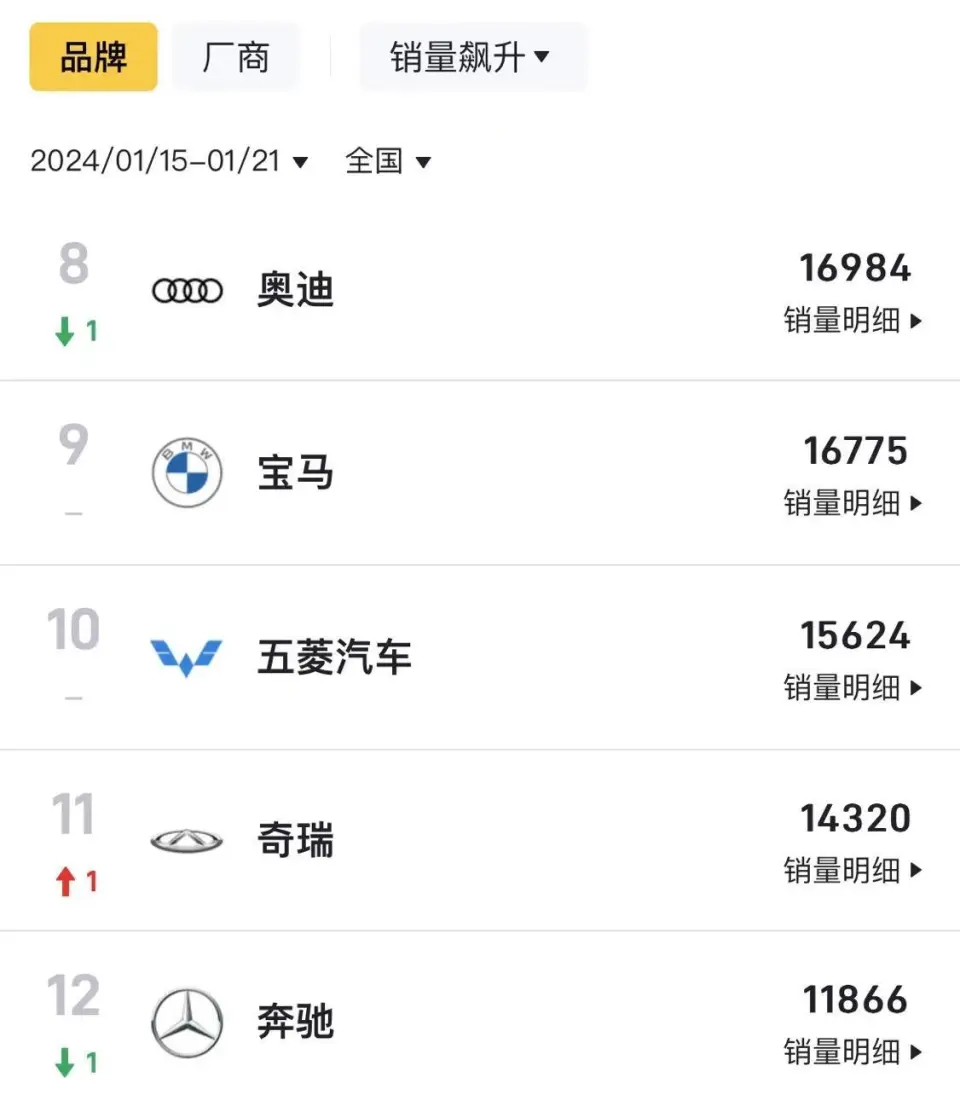The width and height of the screenshot is (960, 1095).
Task: Open the 销量飙升 dropdown
Action: 473,57
